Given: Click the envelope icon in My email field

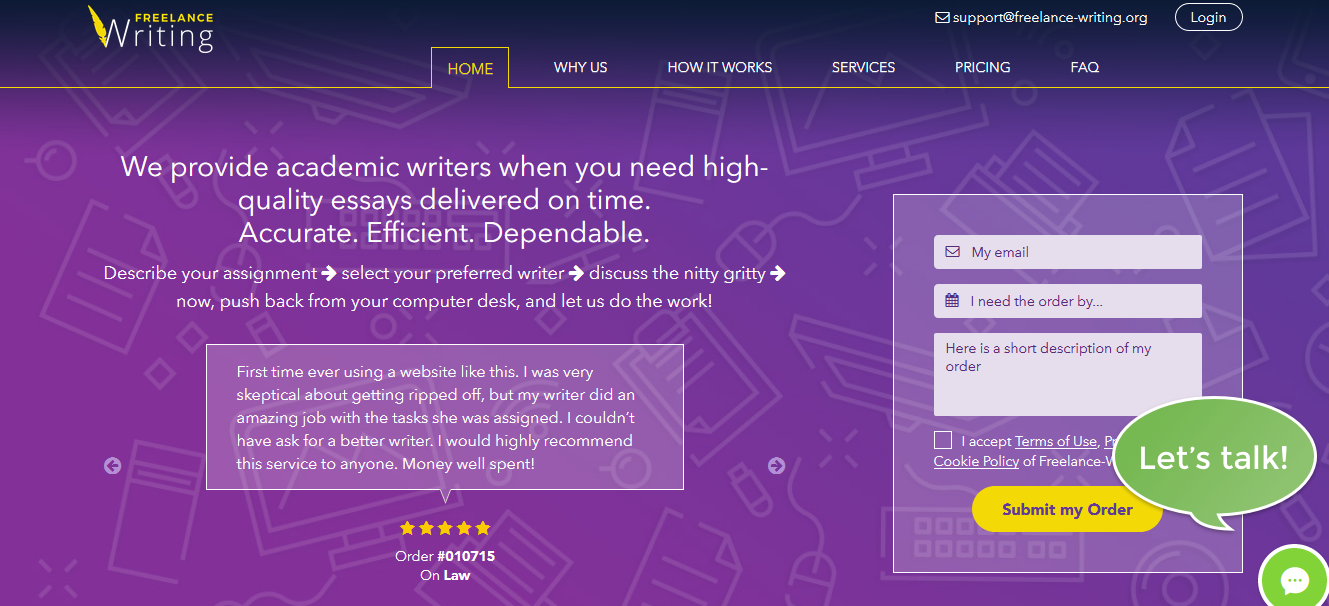Looking at the screenshot, I should pyautogui.click(x=952, y=252).
